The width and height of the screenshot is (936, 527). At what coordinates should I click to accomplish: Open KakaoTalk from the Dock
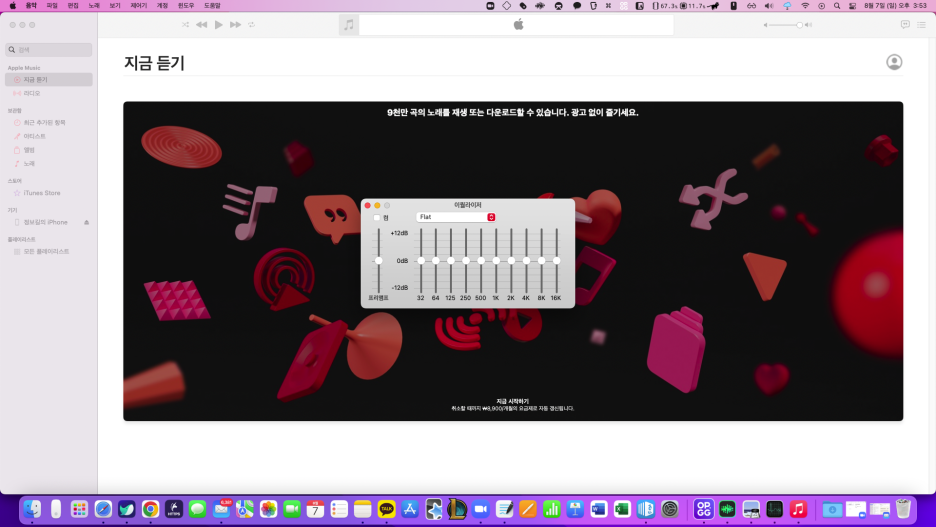click(x=386, y=509)
